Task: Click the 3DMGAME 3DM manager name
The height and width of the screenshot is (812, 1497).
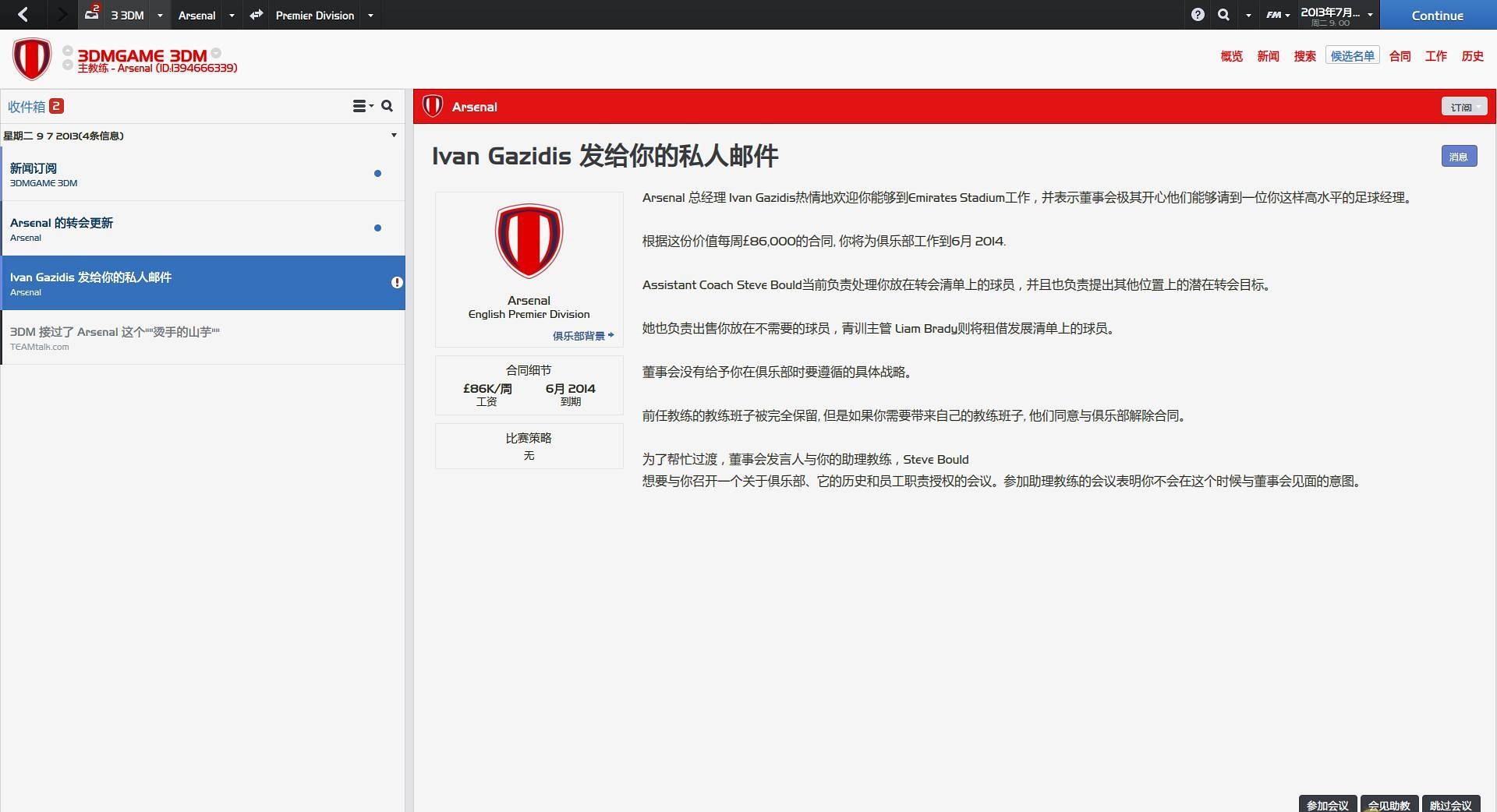Action: coord(142,55)
